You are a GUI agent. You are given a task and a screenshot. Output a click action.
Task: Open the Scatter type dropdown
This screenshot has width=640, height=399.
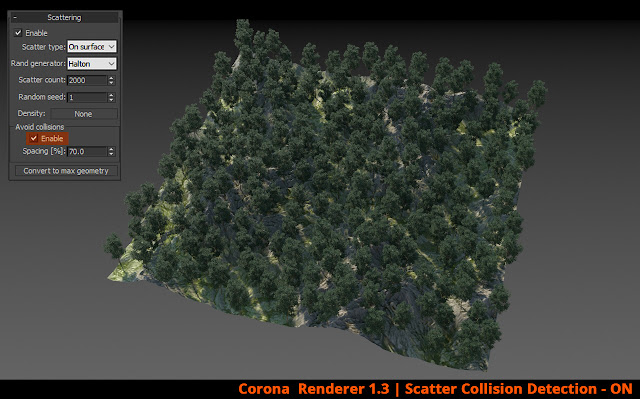(92, 47)
